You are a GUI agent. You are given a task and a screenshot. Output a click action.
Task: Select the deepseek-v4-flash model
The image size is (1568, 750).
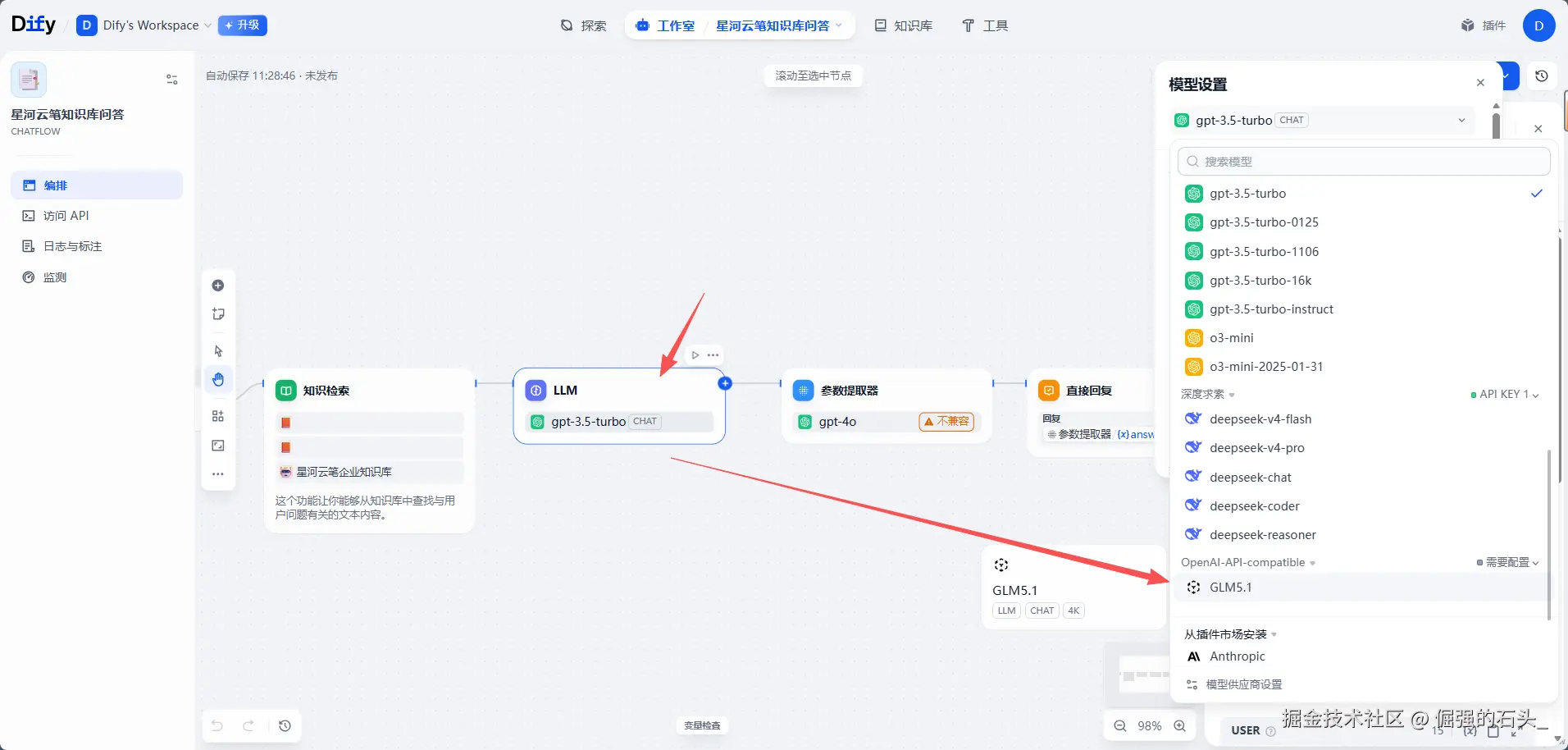click(1363, 419)
